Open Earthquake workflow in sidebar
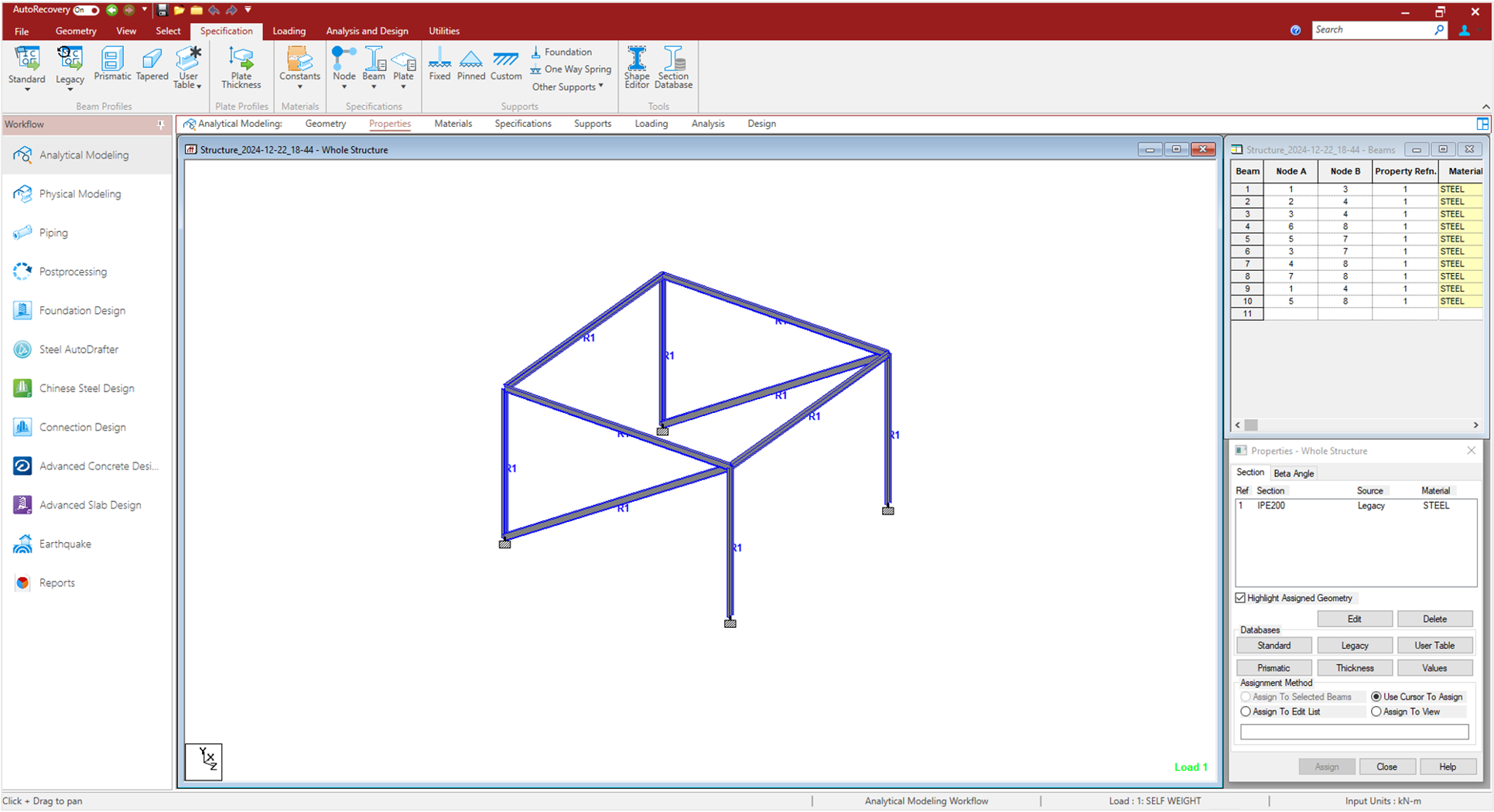1494x812 pixels. 65,544
